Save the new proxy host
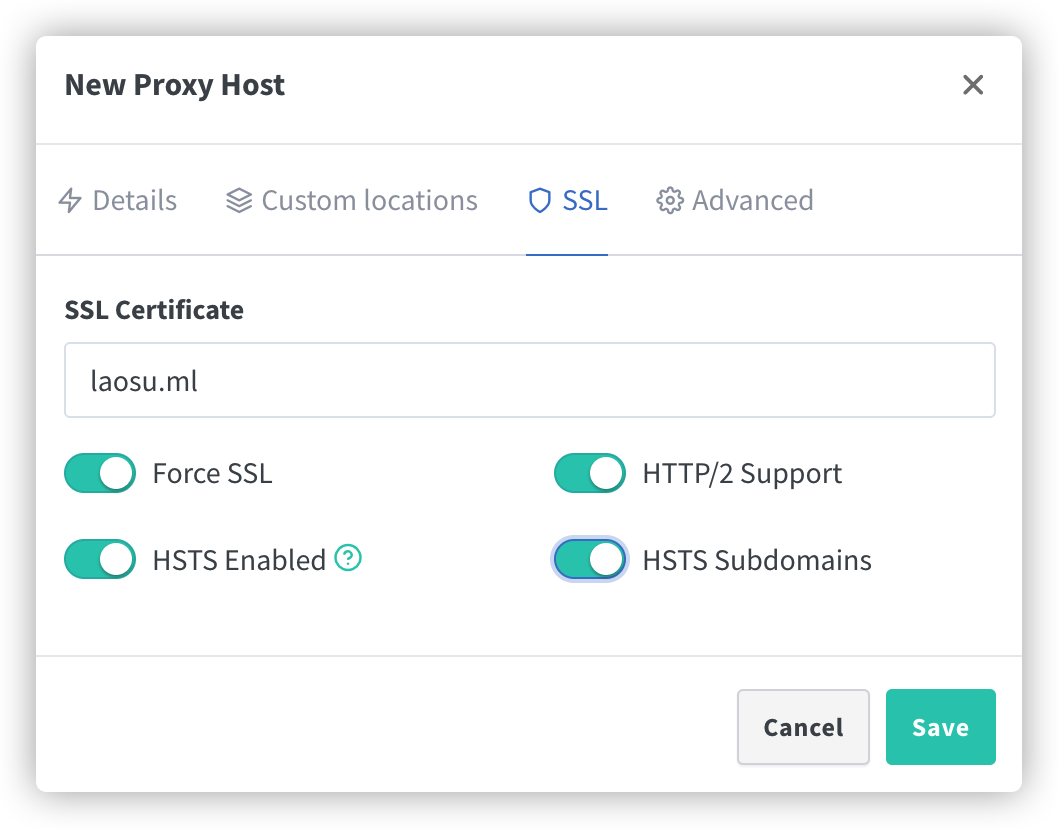 (x=941, y=727)
